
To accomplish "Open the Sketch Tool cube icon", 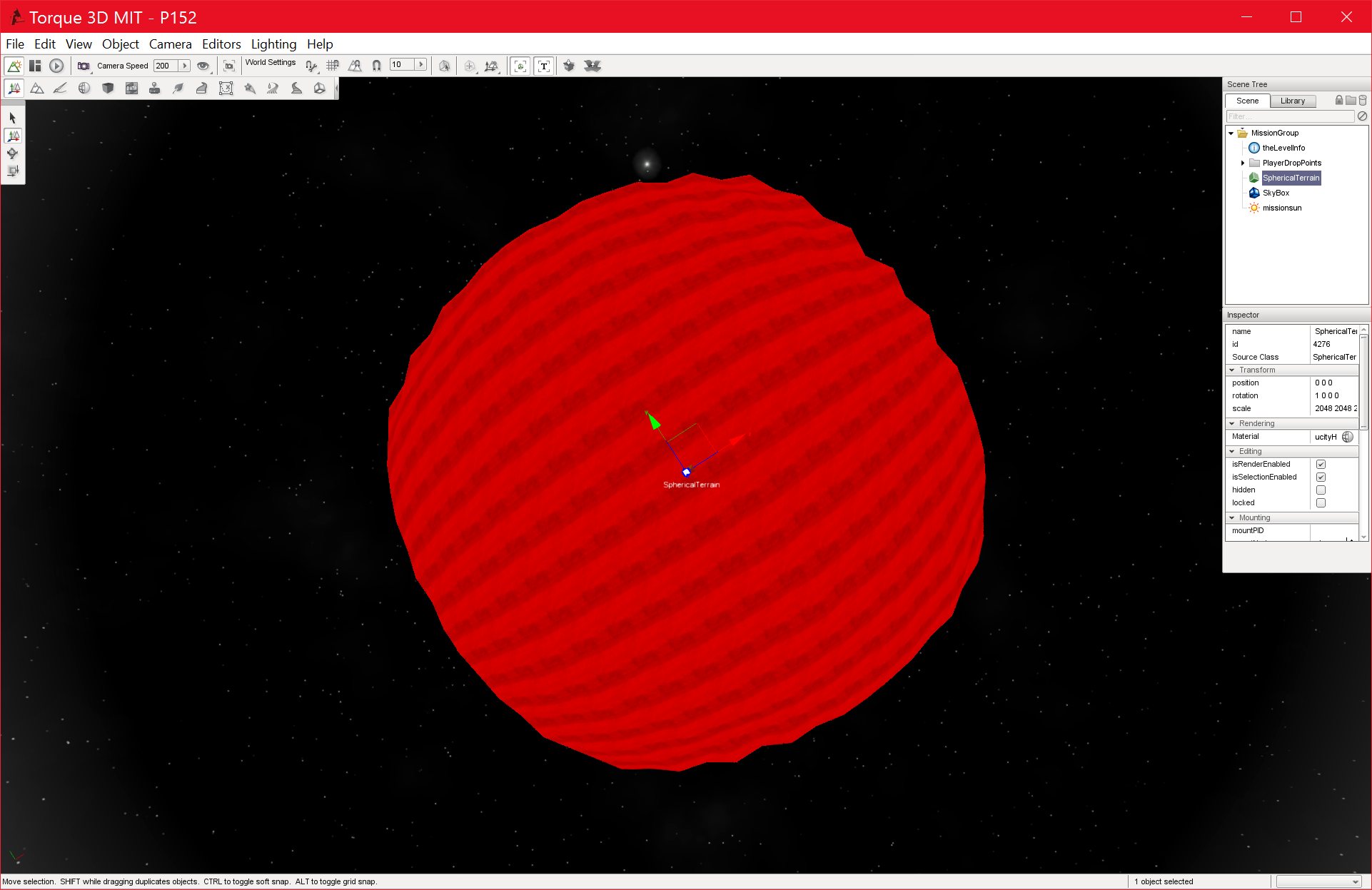I will tap(108, 88).
